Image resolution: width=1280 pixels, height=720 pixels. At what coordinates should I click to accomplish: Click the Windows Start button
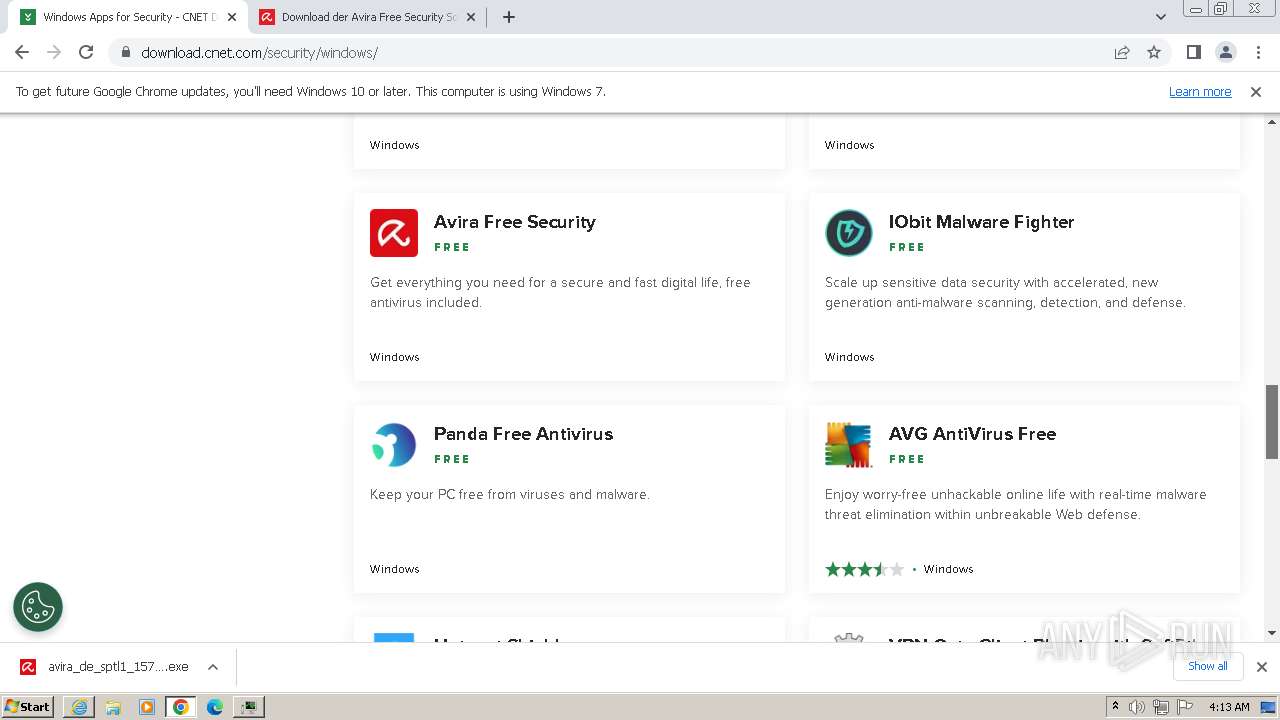(x=28, y=707)
